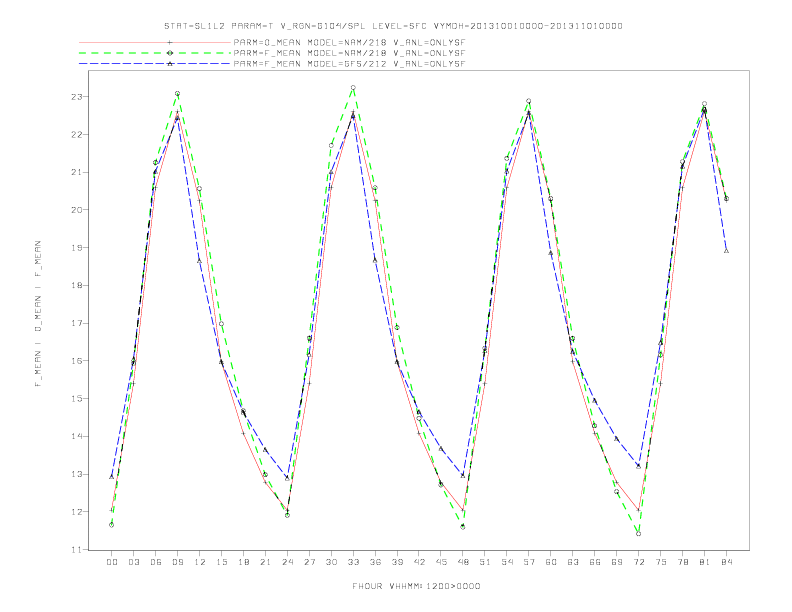The width and height of the screenshot is (792, 612).
Task: Click the x-axis title FHOUR VHHMM:1200>0000
Action: [416, 586]
